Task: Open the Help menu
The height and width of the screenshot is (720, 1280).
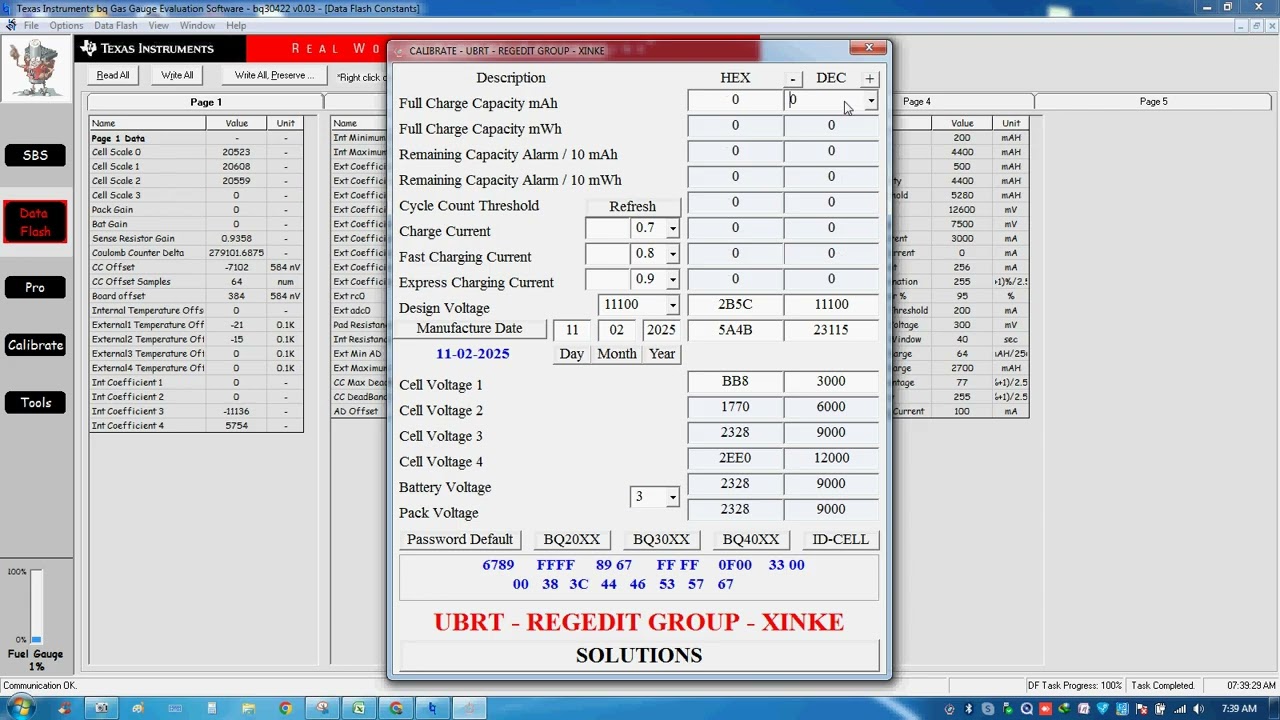Action: click(236, 25)
